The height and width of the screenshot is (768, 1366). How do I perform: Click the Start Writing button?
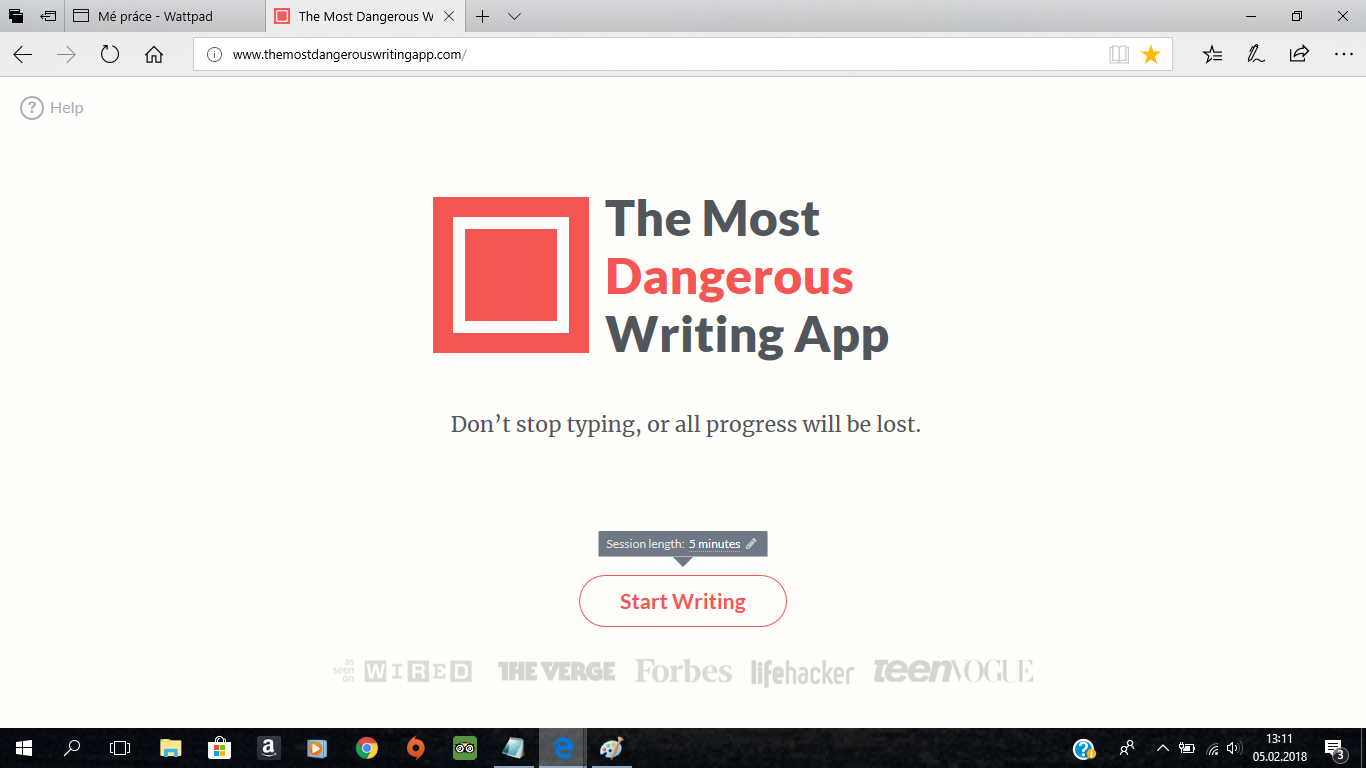point(683,601)
